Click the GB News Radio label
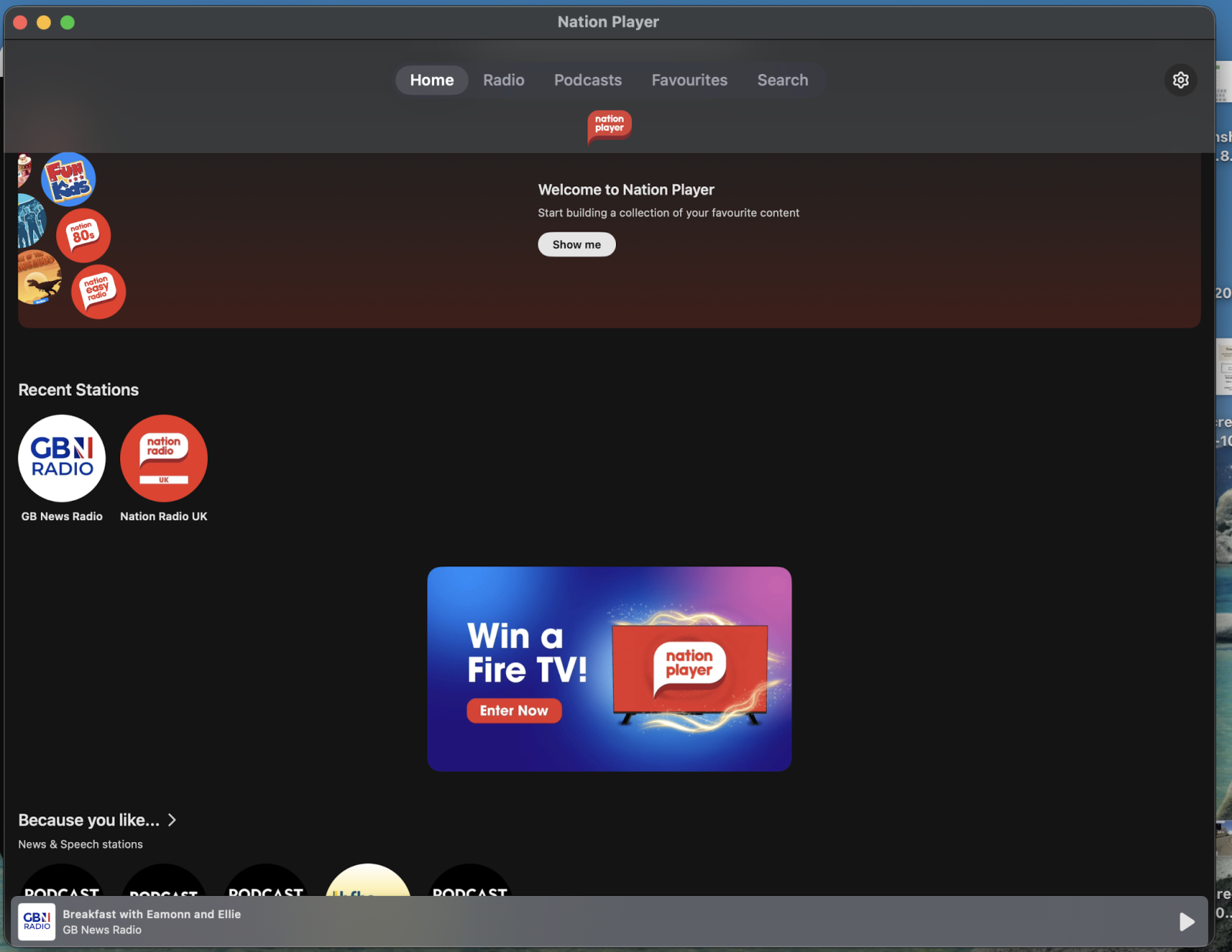The image size is (1232, 952). click(62, 516)
